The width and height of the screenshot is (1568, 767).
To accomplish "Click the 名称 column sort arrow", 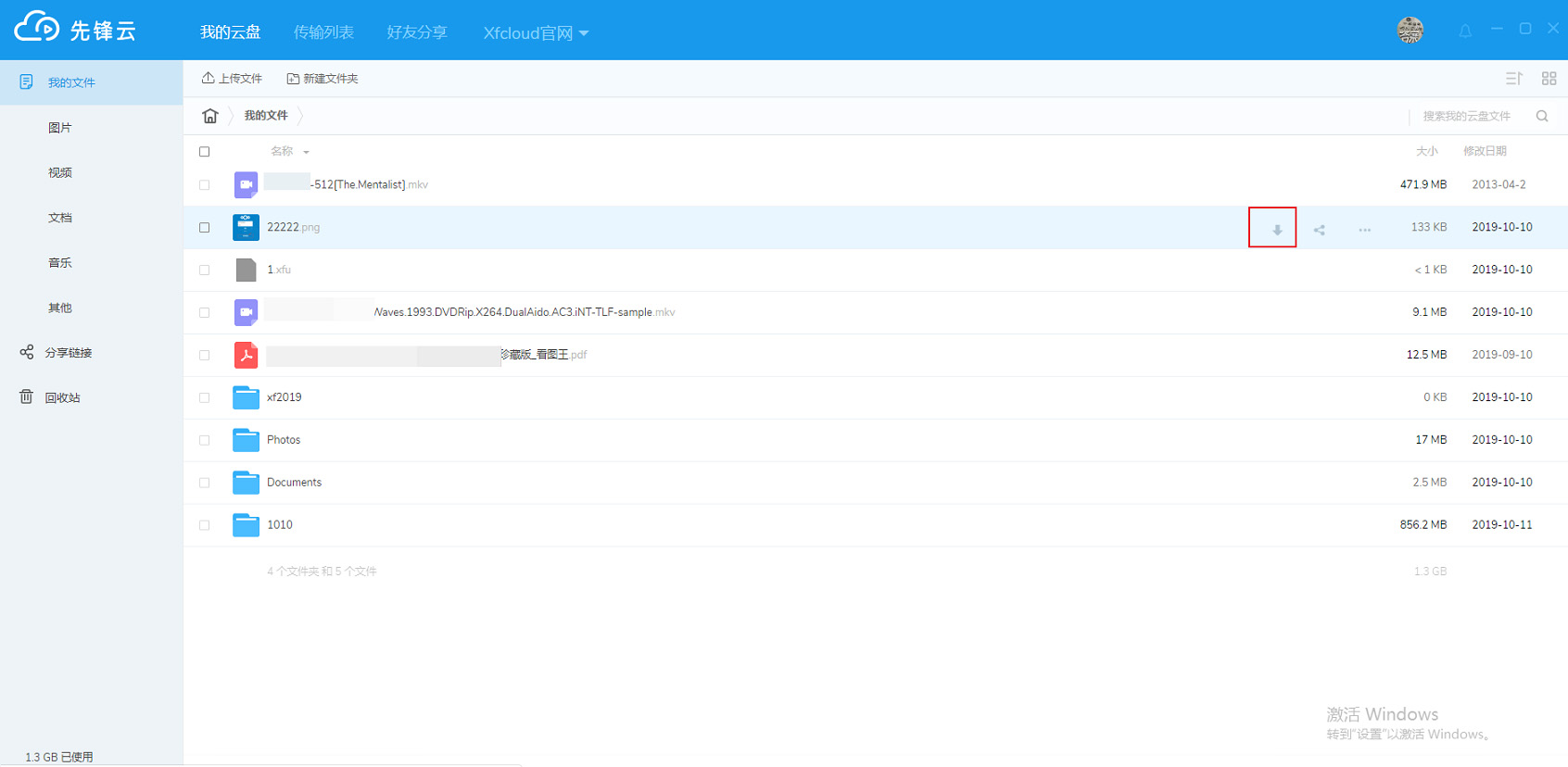I will [306, 152].
